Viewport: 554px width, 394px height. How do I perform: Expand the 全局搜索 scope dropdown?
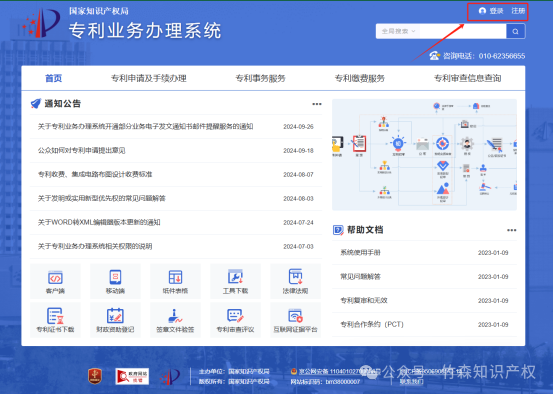click(x=398, y=31)
